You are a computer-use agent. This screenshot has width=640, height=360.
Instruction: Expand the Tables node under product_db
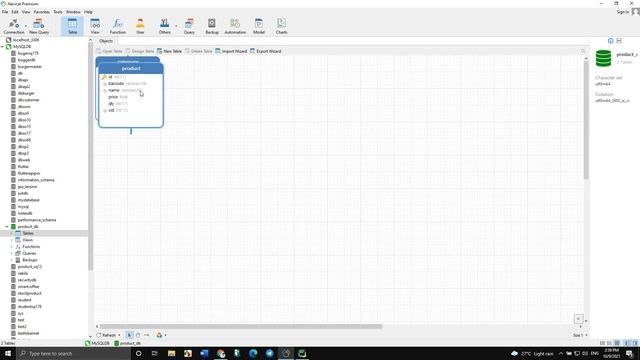click(x=11, y=233)
